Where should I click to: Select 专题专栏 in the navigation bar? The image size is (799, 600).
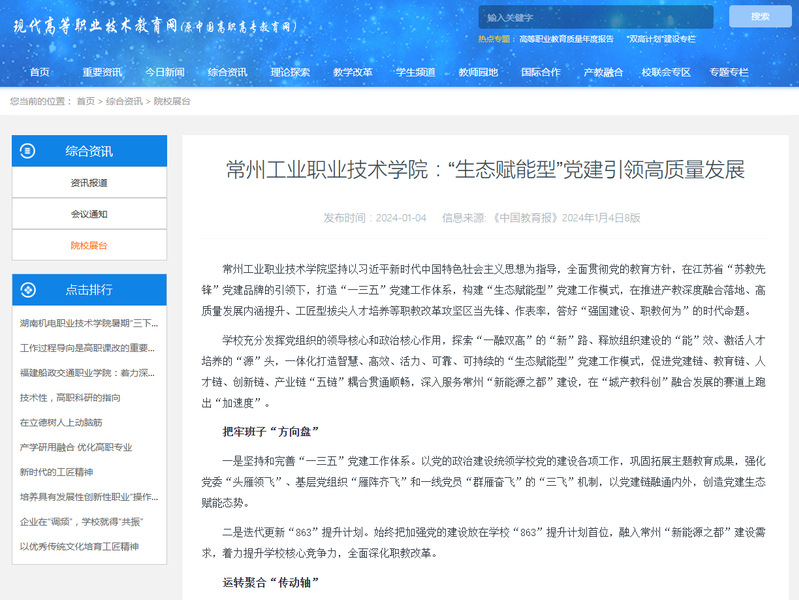(729, 72)
